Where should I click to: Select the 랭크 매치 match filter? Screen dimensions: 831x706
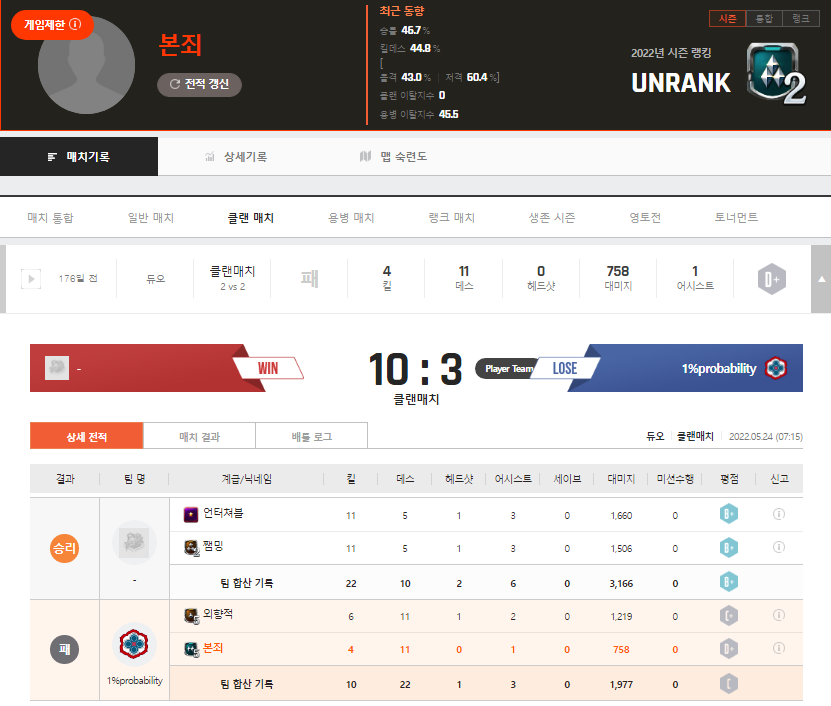451,218
